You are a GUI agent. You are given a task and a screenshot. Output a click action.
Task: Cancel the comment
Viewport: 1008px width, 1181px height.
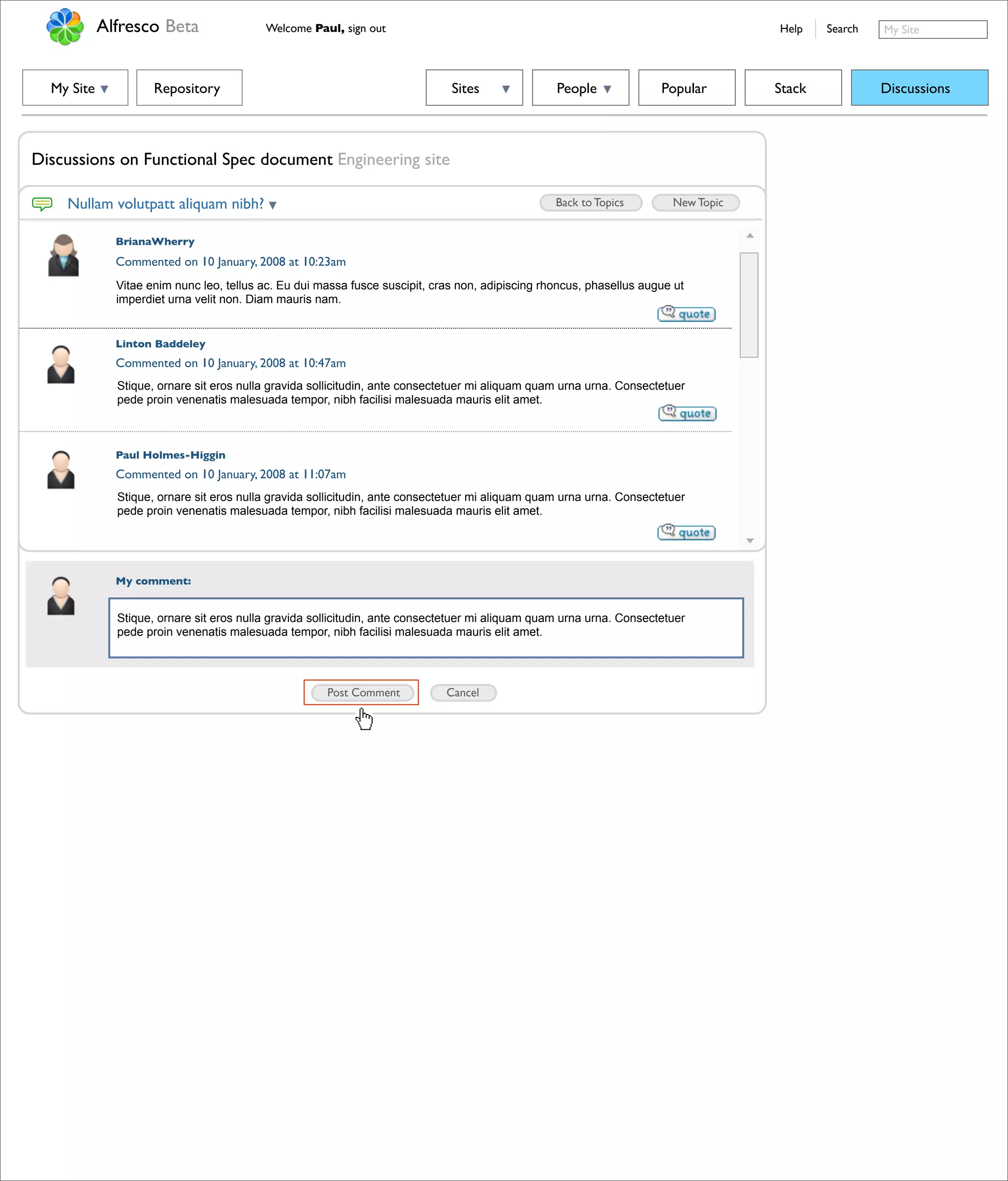click(463, 692)
